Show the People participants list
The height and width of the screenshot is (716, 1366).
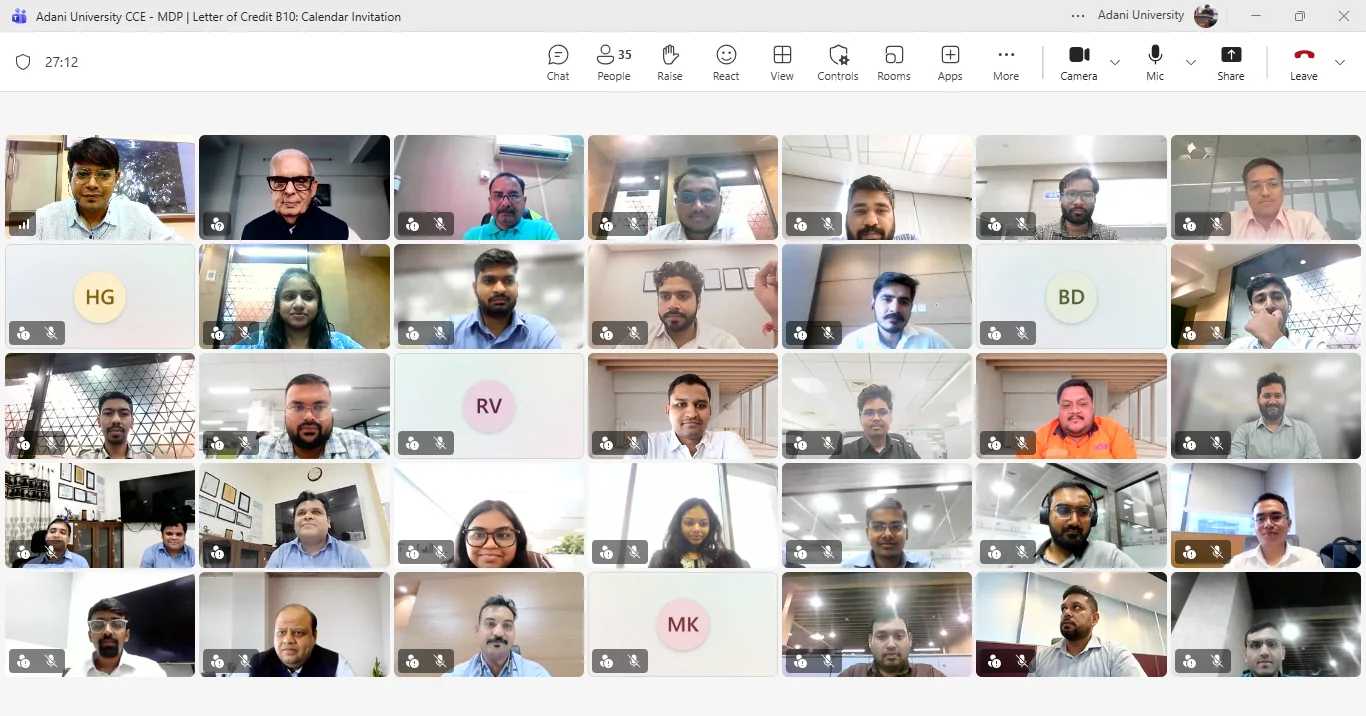(x=614, y=62)
